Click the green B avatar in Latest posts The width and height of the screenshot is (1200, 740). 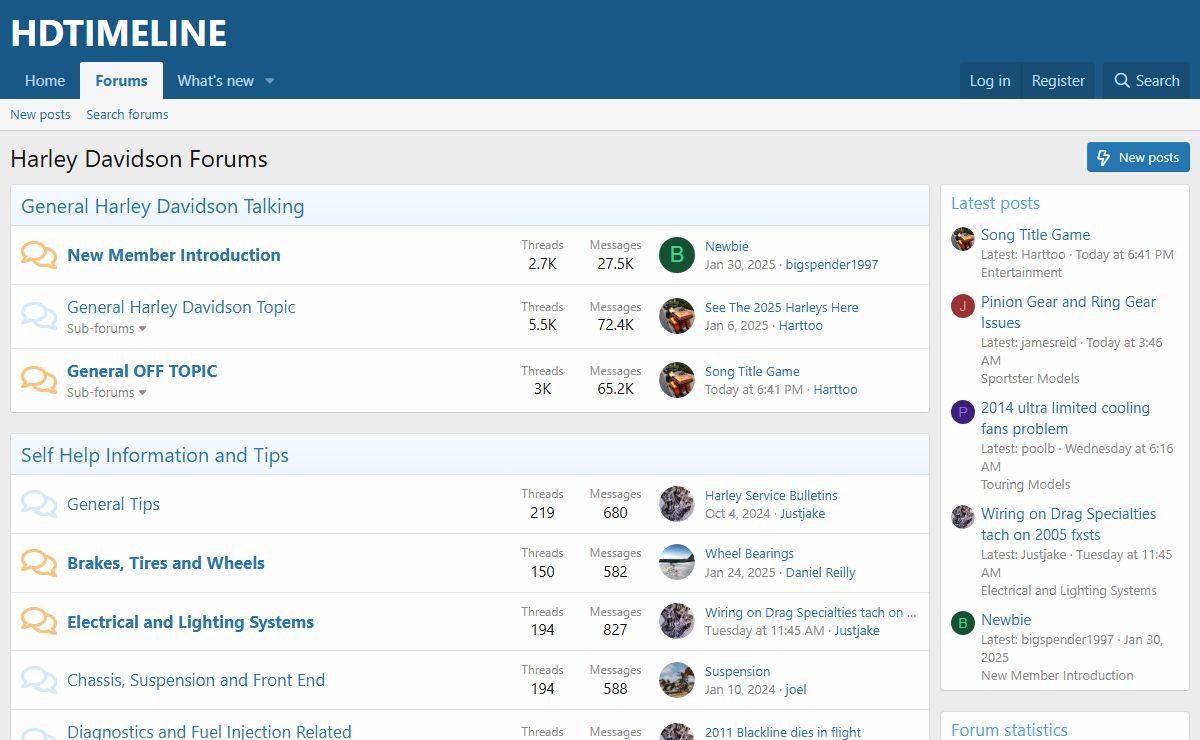(963, 623)
